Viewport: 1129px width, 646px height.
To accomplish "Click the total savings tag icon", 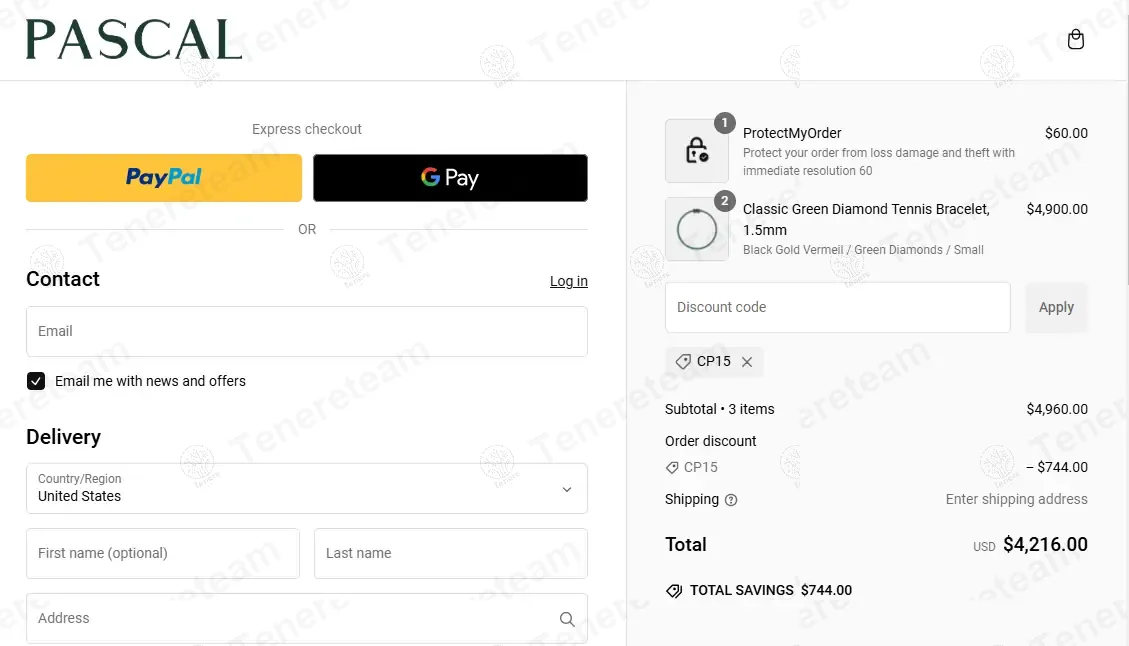I will (674, 591).
